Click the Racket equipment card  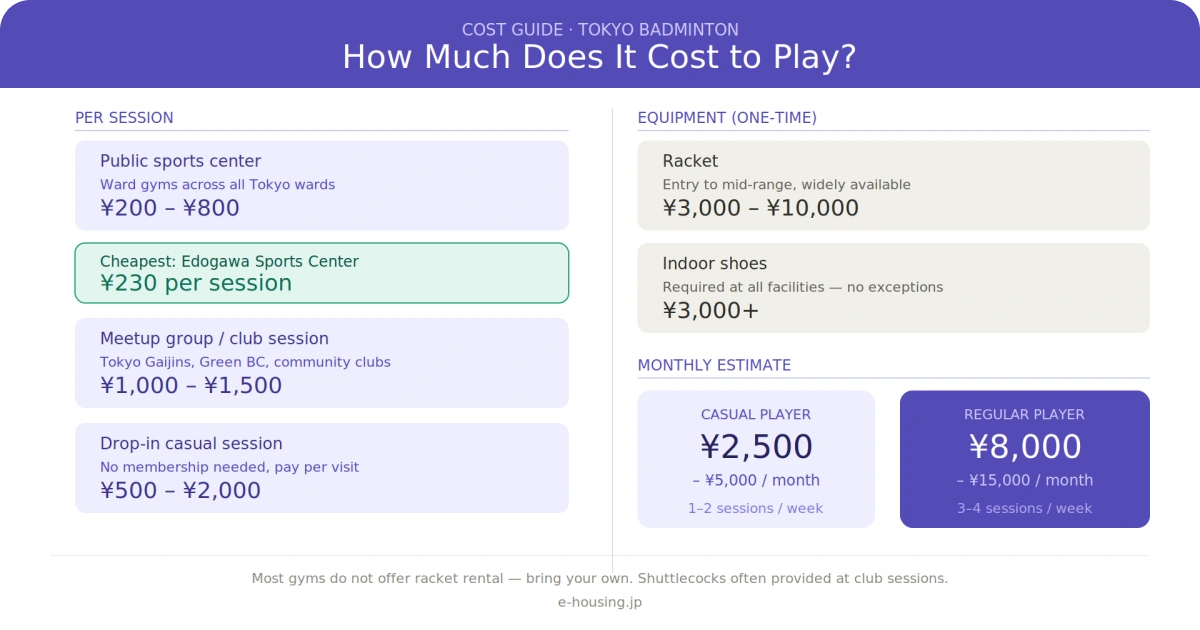pyautogui.click(x=893, y=185)
